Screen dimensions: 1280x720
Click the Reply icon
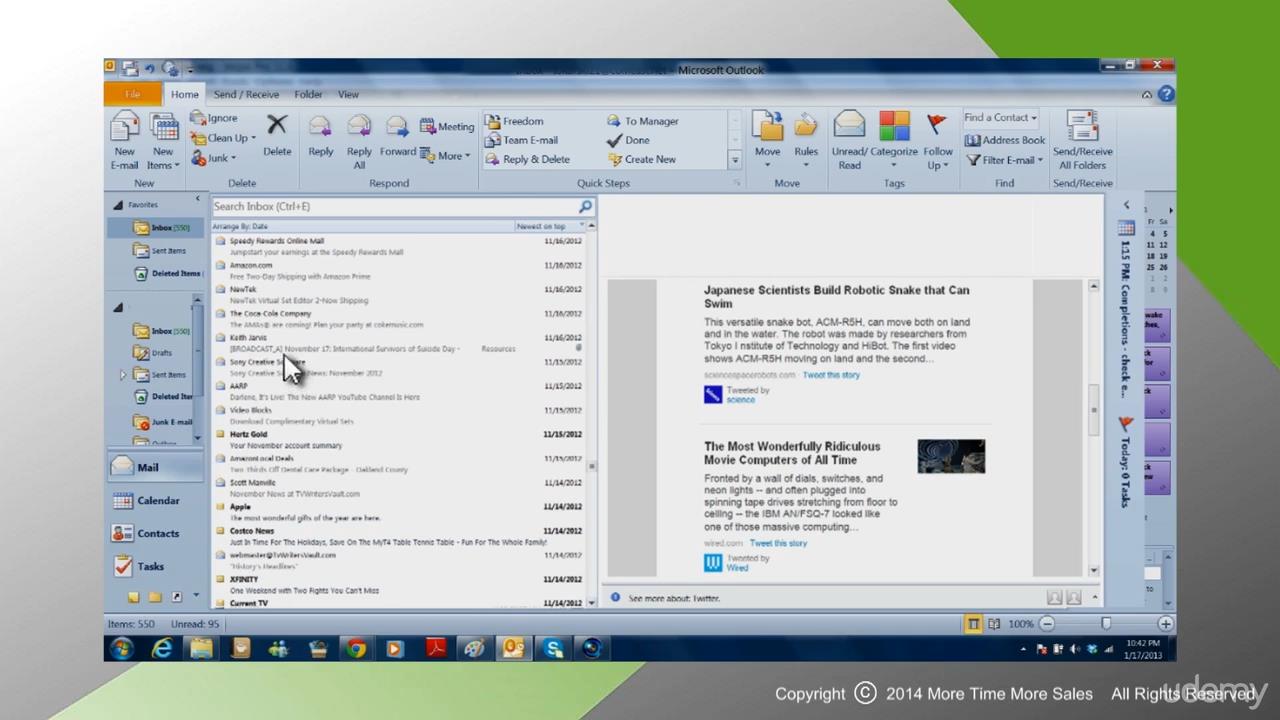[x=320, y=135]
